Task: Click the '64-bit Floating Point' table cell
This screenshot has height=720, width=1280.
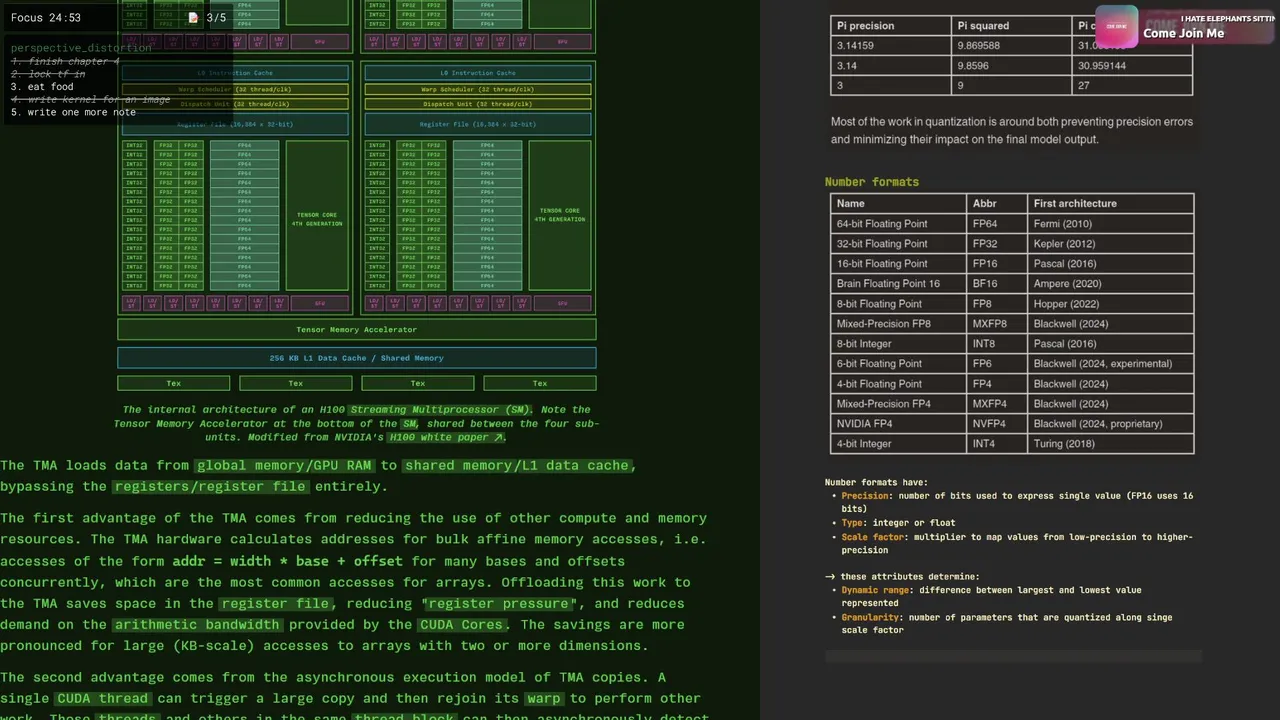Action: pos(899,223)
